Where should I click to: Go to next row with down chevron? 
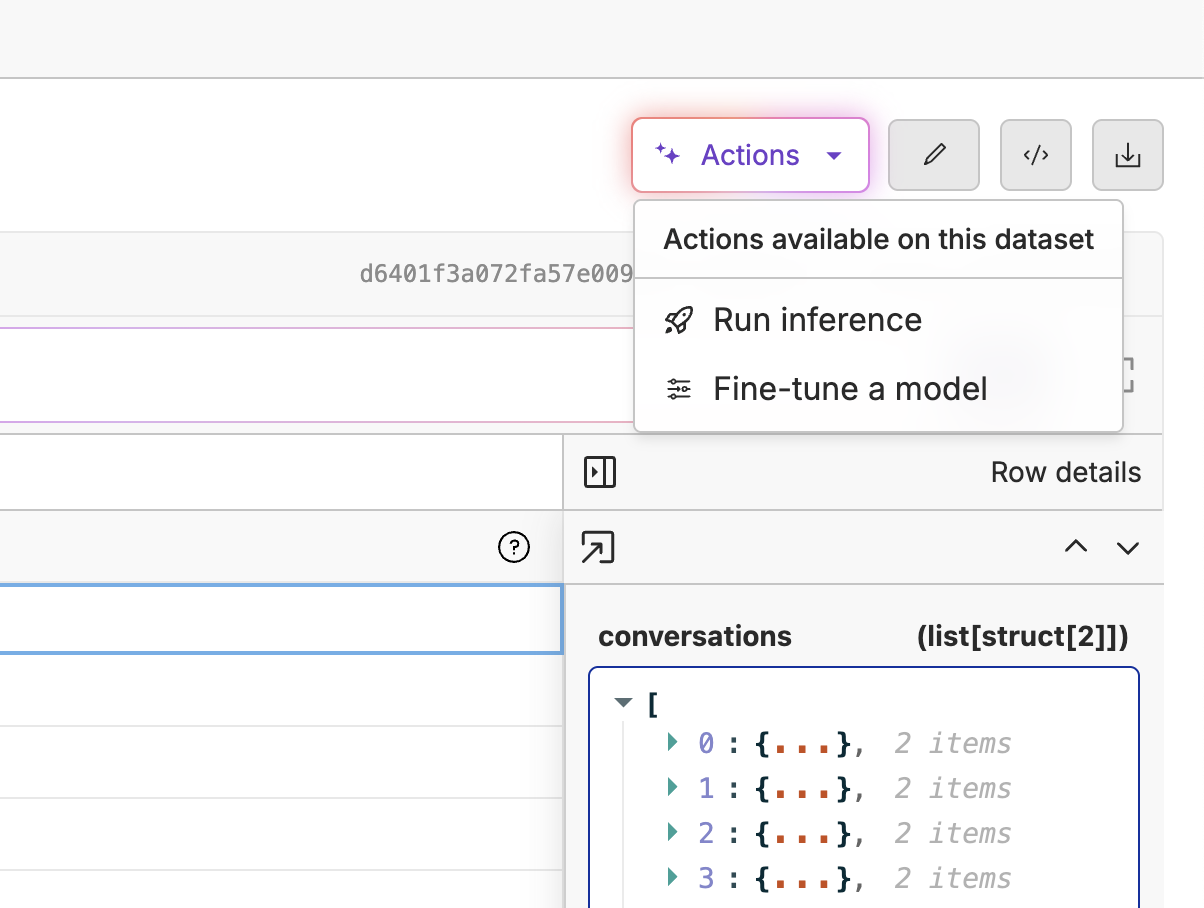click(x=1128, y=547)
